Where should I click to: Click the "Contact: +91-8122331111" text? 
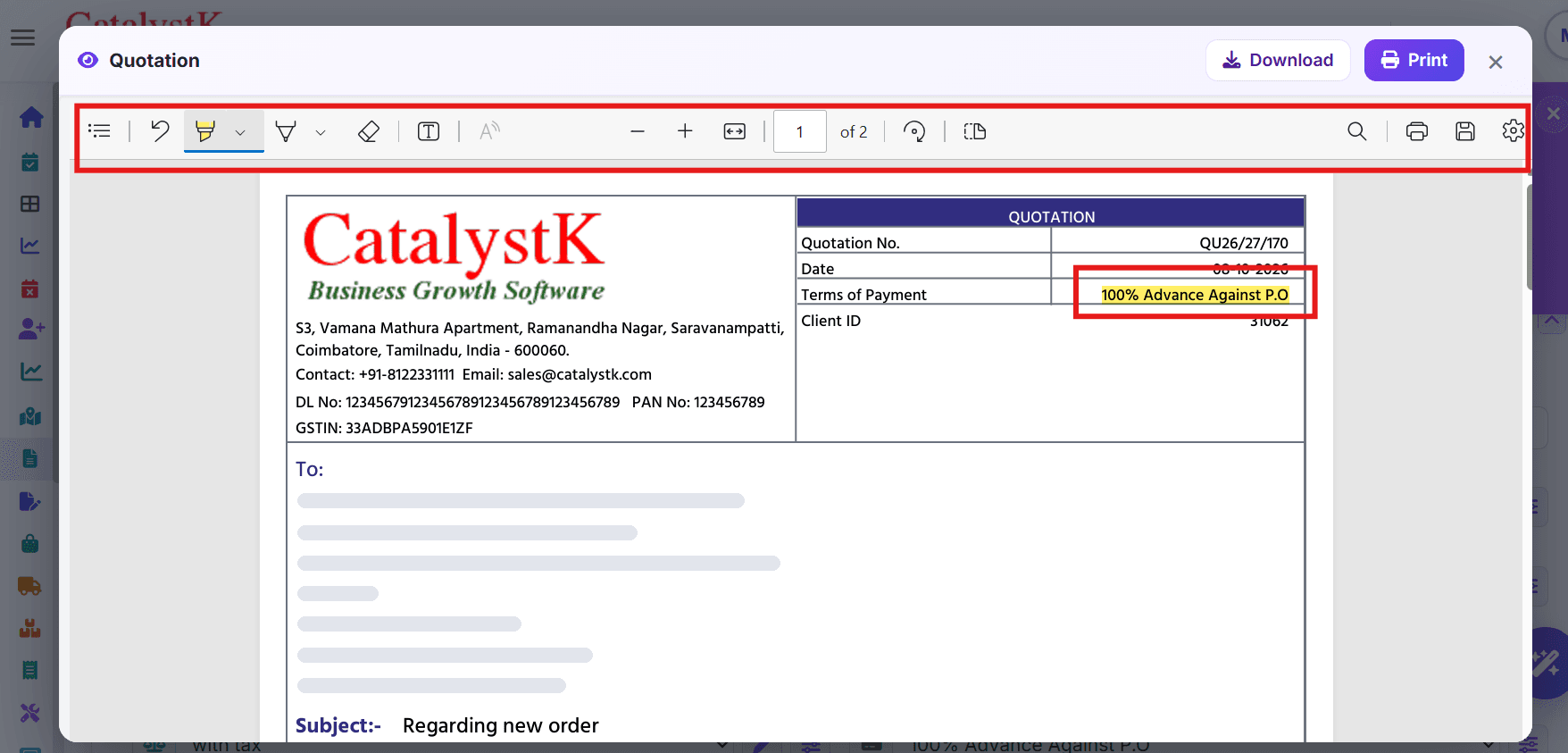375,374
